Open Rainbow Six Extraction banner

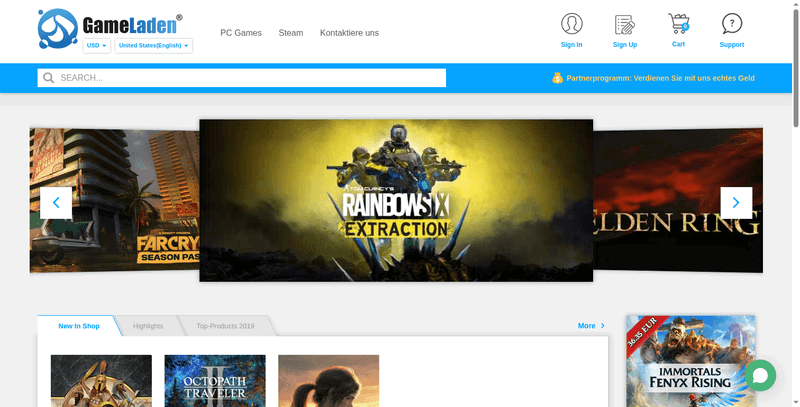coord(396,200)
